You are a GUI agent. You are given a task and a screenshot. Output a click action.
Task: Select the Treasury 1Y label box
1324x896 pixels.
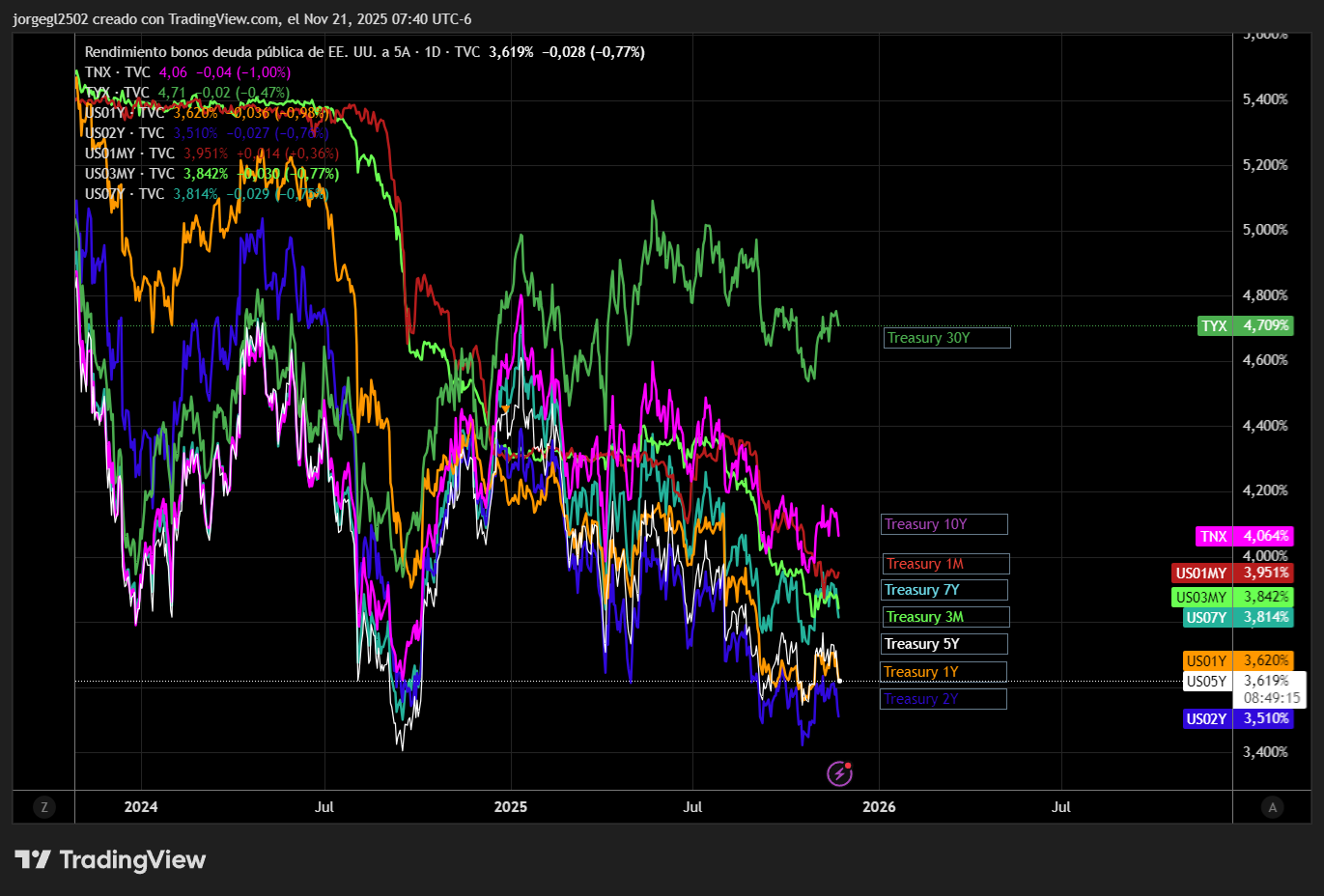944,672
